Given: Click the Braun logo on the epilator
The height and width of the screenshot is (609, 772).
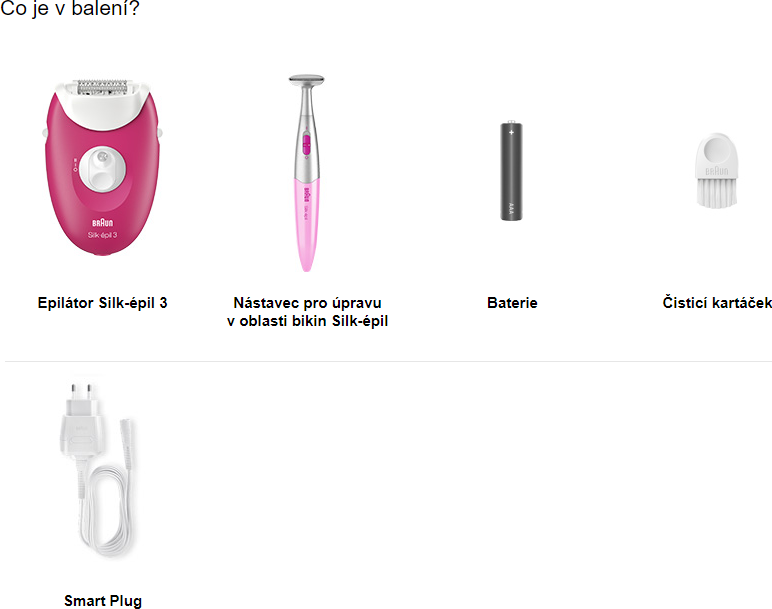Looking at the screenshot, I should 102,223.
